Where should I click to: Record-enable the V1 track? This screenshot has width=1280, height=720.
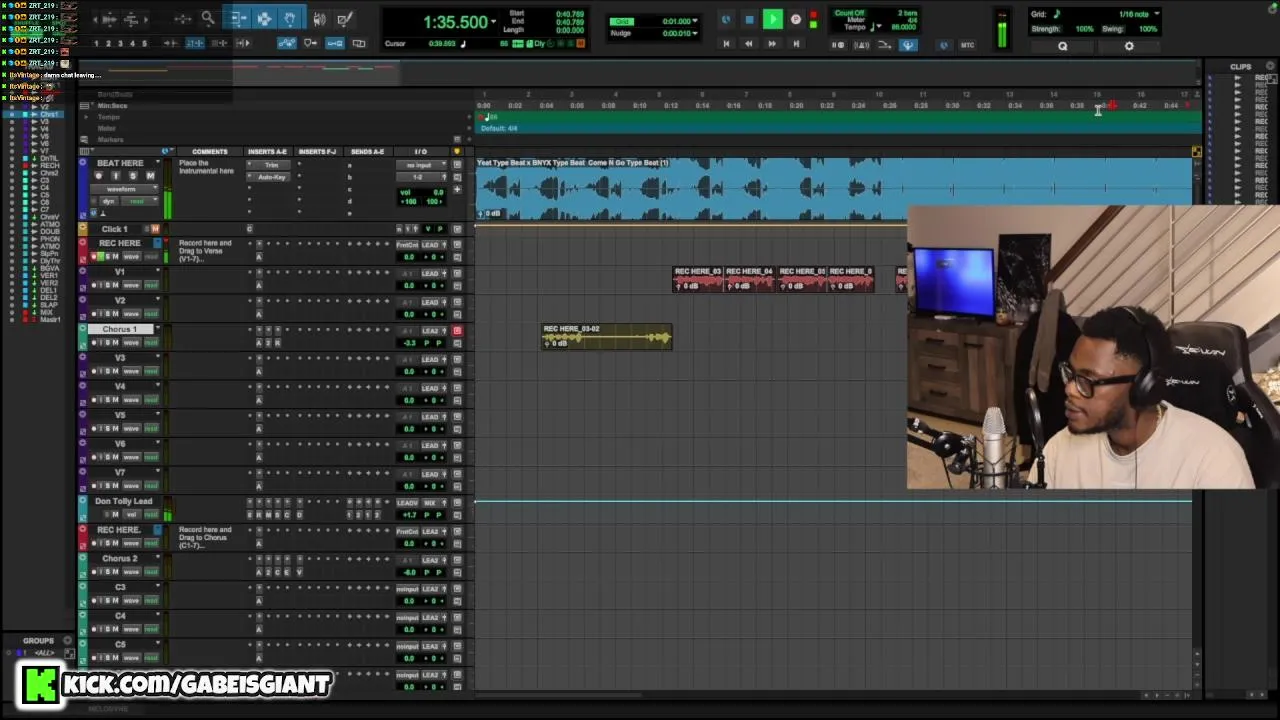tap(94, 285)
